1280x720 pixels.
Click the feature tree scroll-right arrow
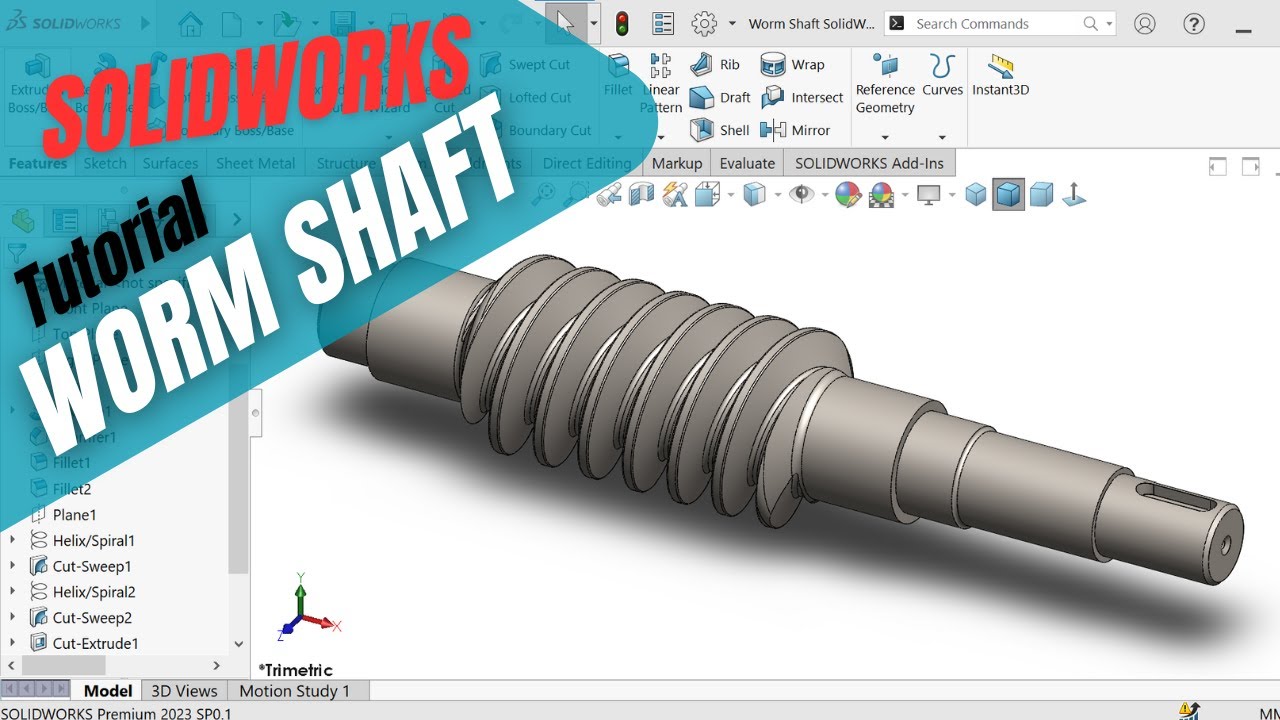[217, 665]
